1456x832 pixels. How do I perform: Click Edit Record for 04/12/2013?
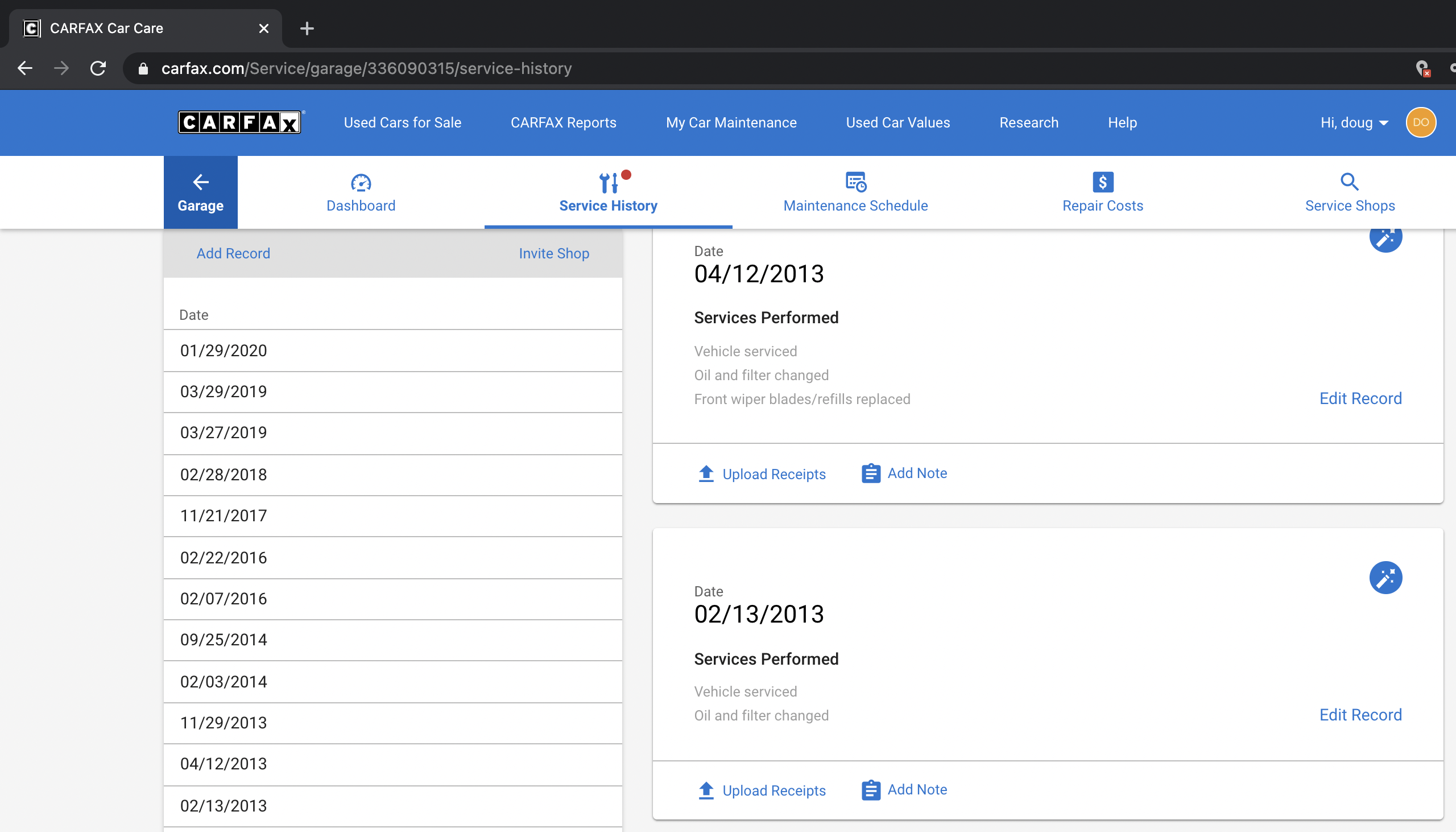tap(1360, 398)
